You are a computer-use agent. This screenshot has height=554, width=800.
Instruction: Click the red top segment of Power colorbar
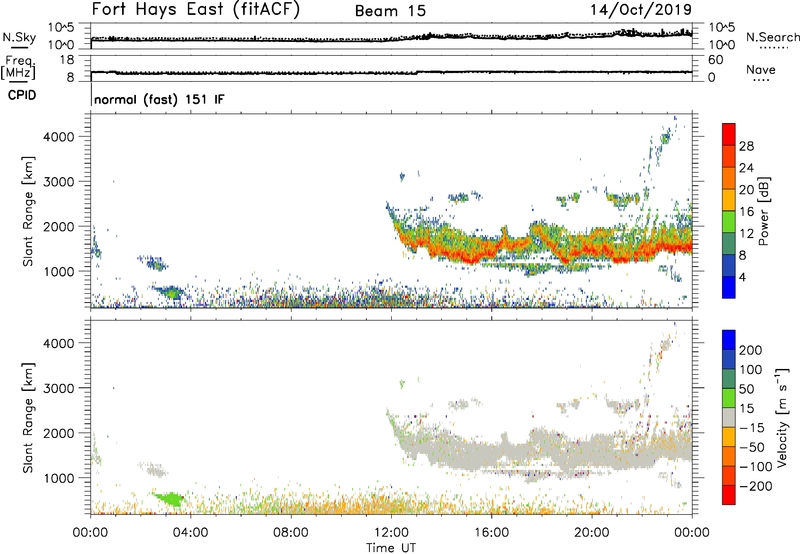click(x=729, y=134)
